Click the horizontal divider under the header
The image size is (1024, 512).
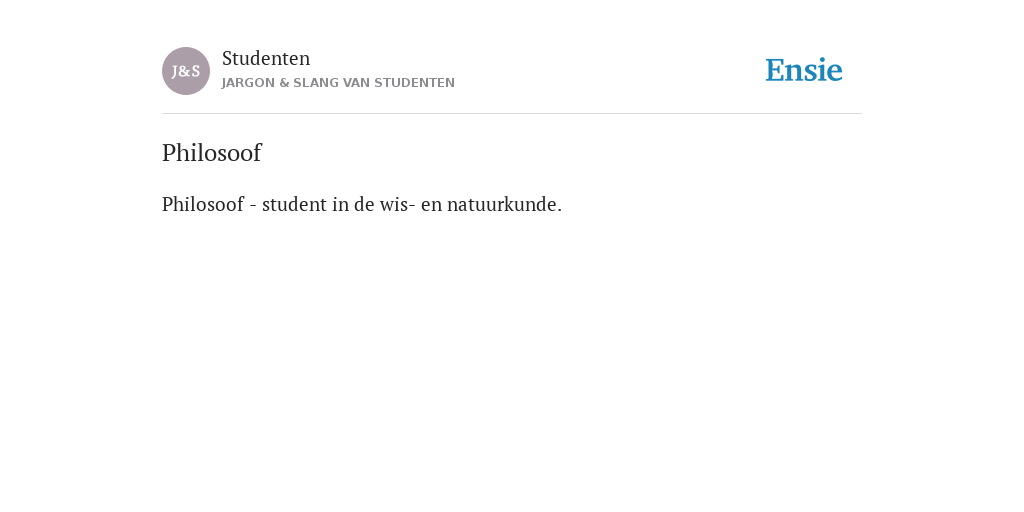coord(512,114)
